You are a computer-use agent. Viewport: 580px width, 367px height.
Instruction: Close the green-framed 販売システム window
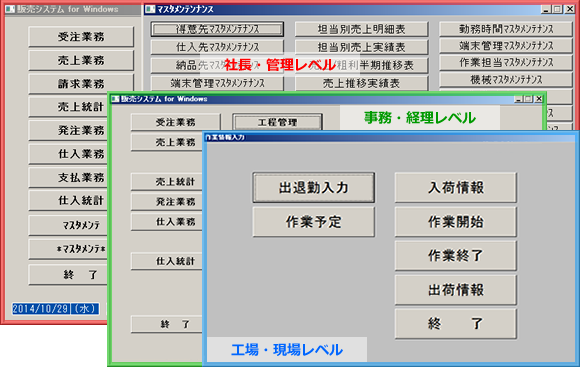coord(539,99)
